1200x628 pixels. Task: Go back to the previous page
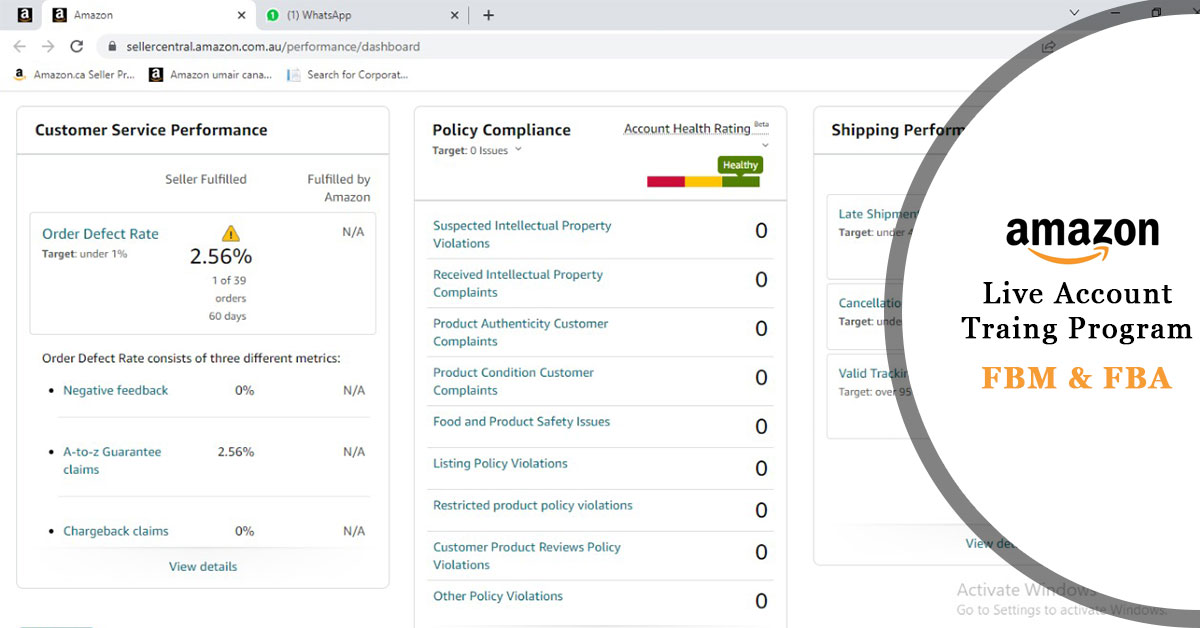(x=19, y=46)
